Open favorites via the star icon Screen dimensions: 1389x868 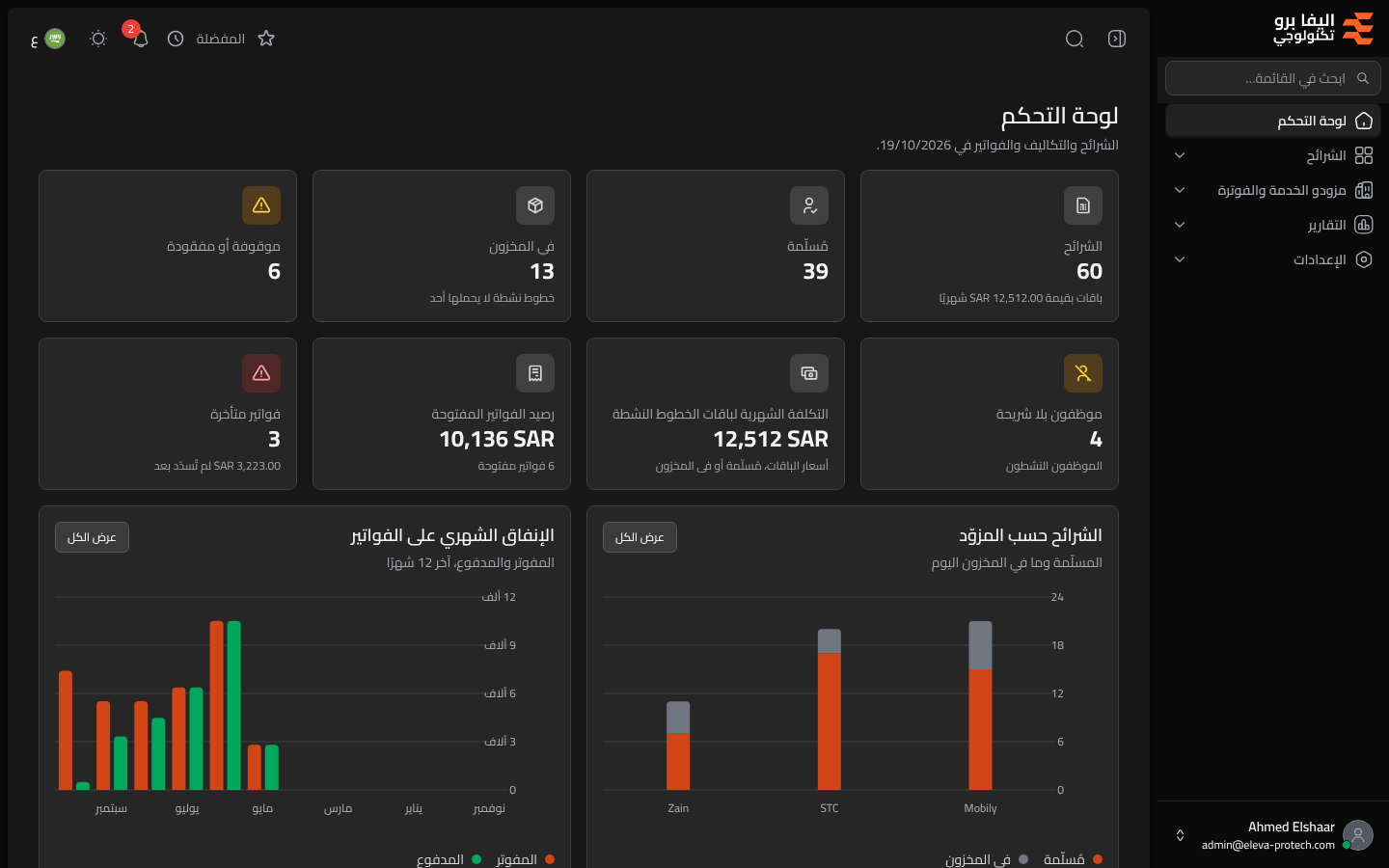266,39
